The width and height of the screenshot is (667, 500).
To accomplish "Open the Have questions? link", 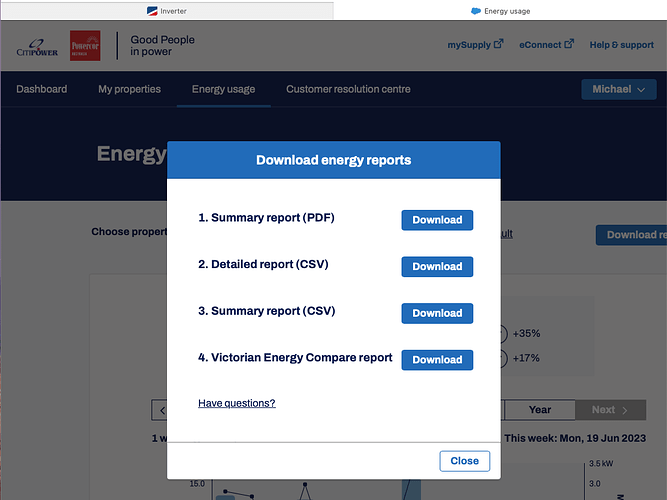I will point(237,403).
